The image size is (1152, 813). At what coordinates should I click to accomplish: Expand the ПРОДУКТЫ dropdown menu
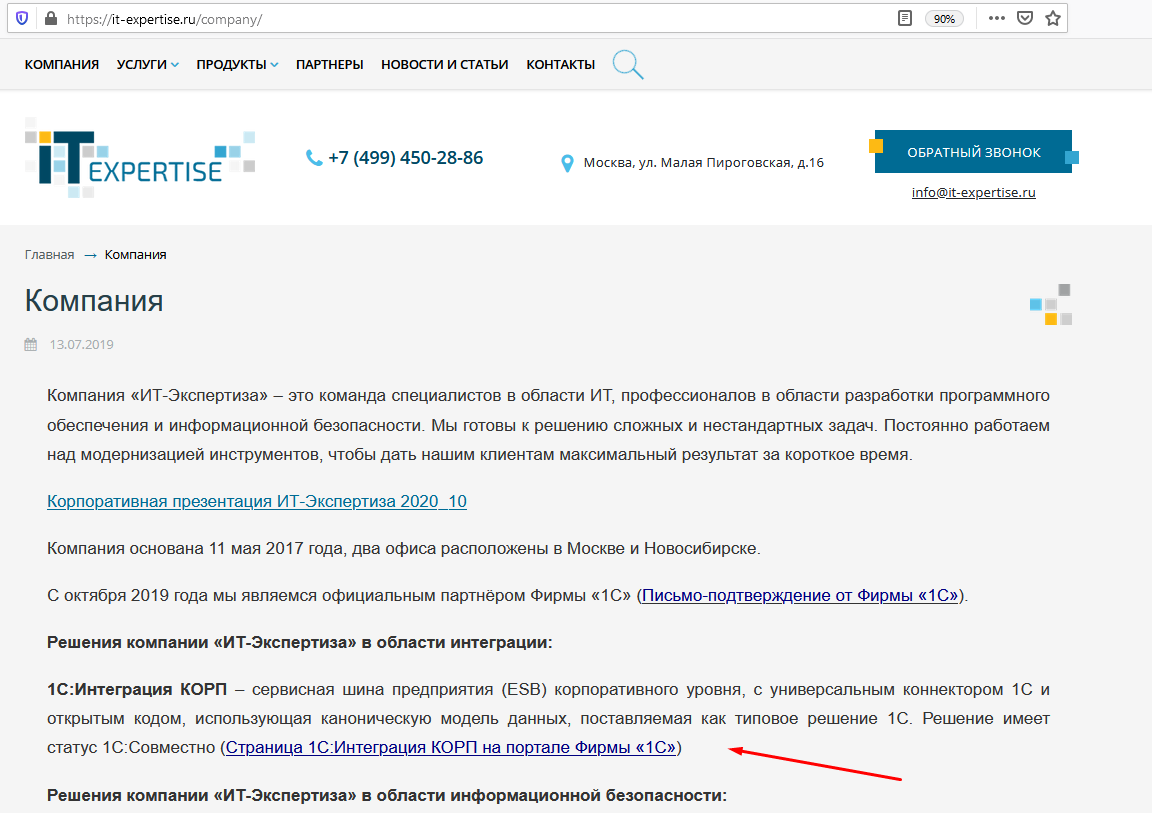[x=237, y=65]
